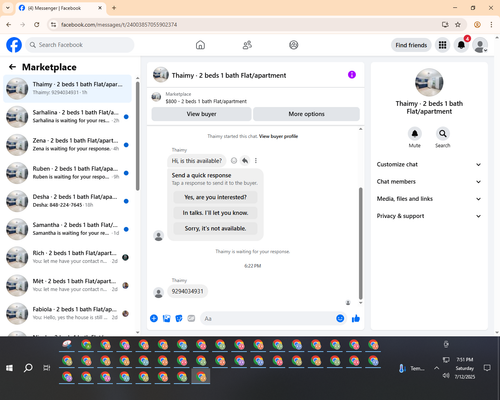Choose a sticker from the composer
Screen dimensions: 500x400
(x=179, y=318)
